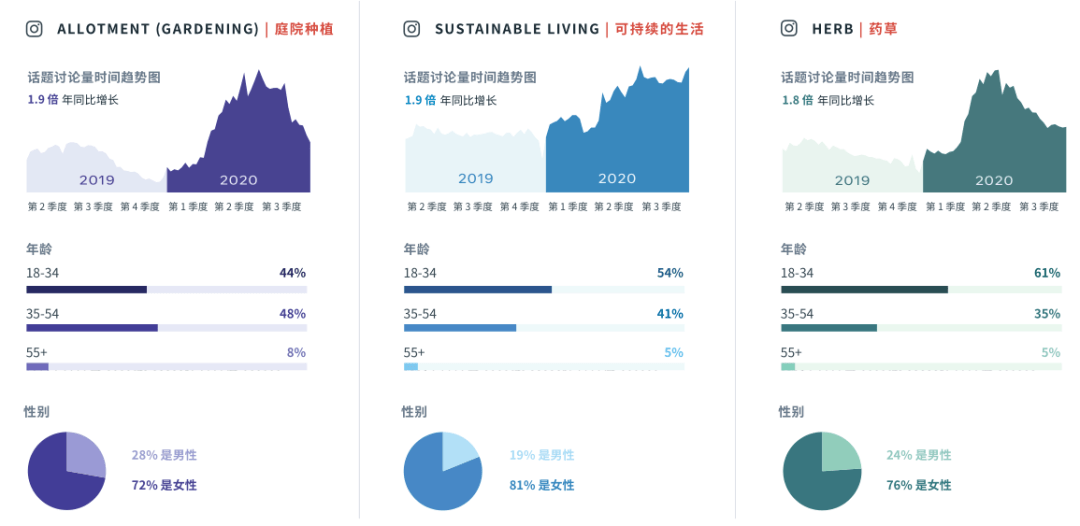Click the 2019 light area in Allotment chart
The image size is (1080, 526).
pyautogui.click(x=96, y=169)
